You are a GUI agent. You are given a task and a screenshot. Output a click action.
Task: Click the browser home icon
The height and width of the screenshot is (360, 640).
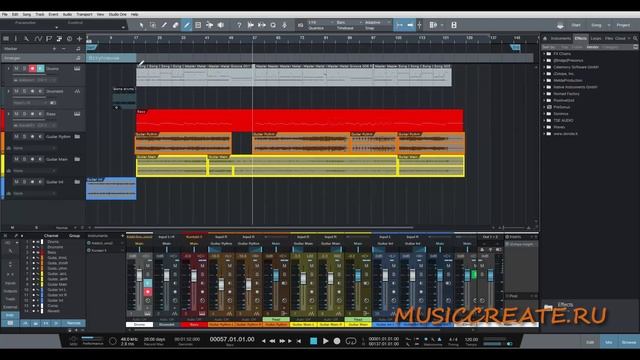coord(544,38)
